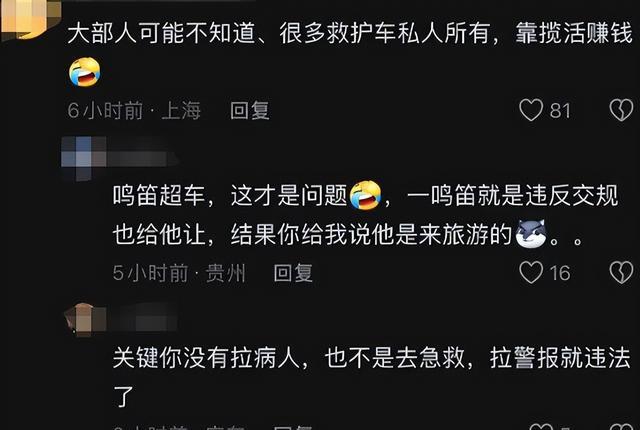The width and height of the screenshot is (640, 430).
Task: Like the comment with 81 likes
Action: click(x=531, y=110)
